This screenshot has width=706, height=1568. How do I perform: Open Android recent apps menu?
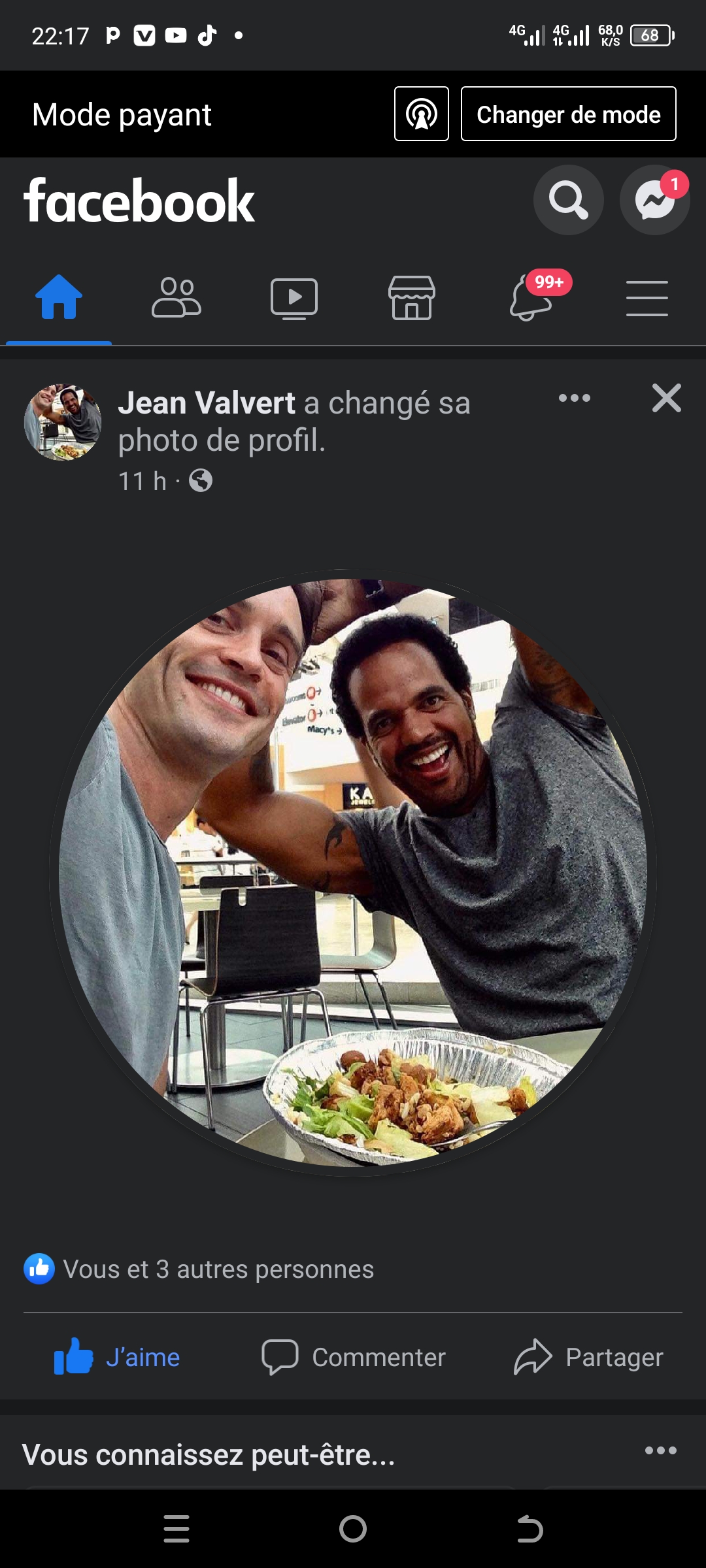tap(176, 1529)
